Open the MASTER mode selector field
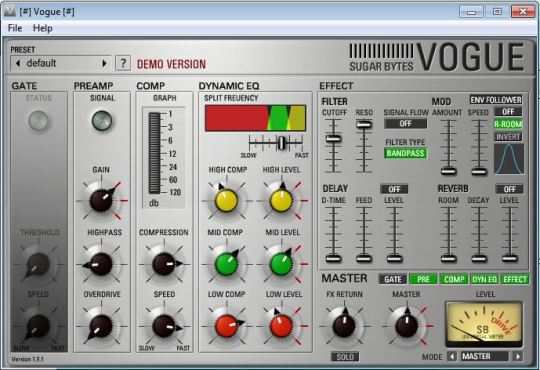 485,356
